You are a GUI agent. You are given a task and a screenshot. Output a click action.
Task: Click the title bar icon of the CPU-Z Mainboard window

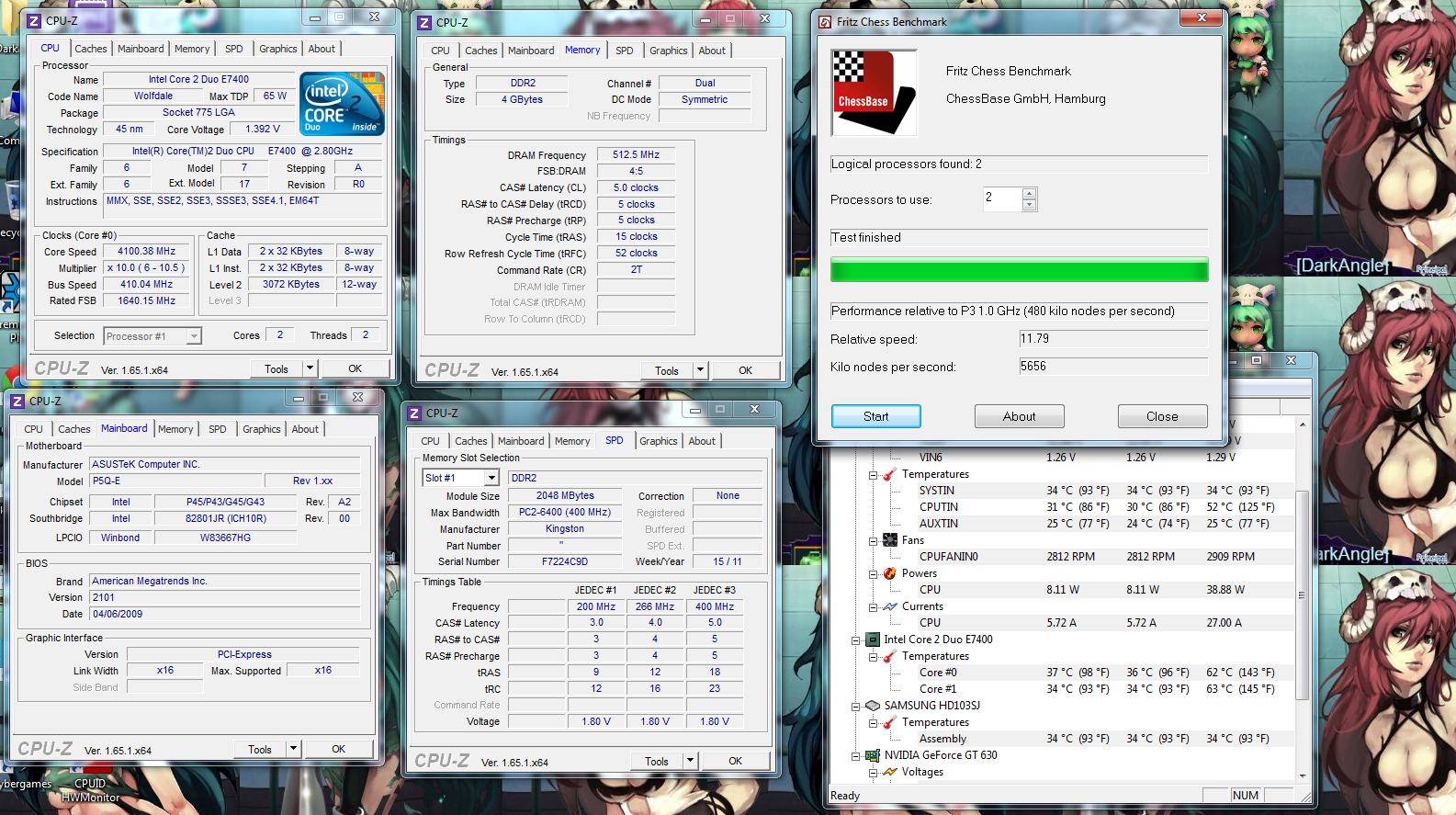point(17,402)
